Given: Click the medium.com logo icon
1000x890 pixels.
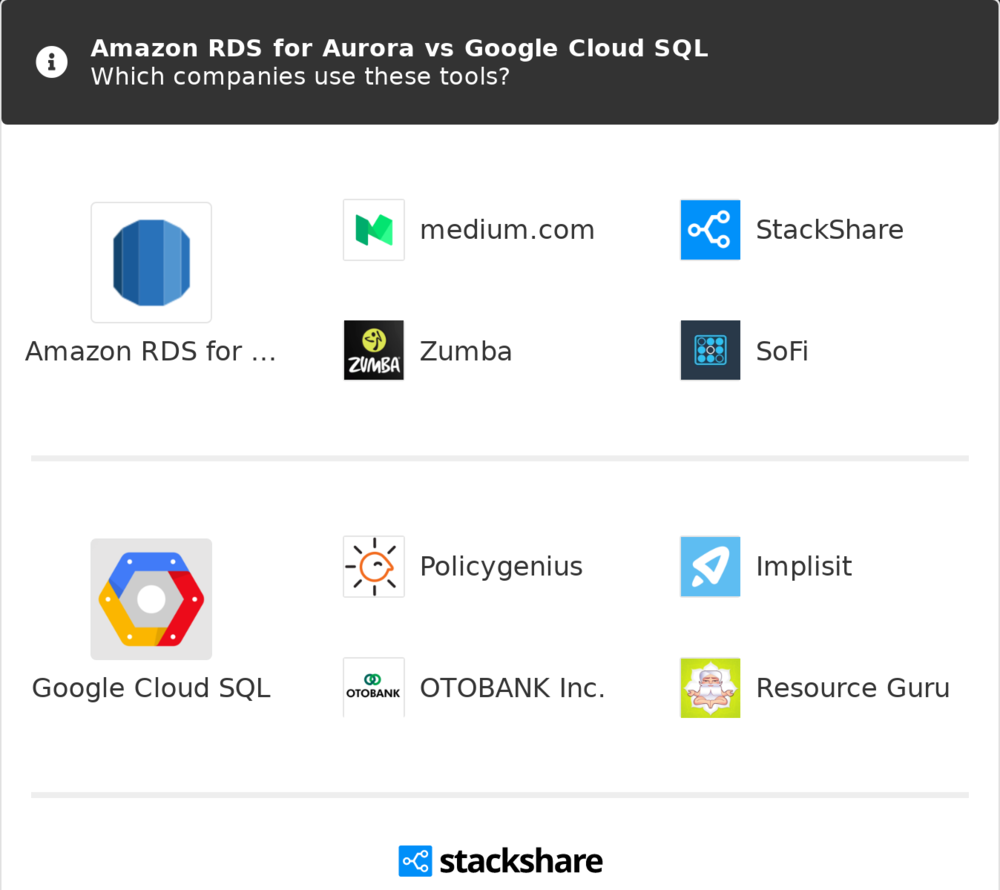Looking at the screenshot, I should (x=374, y=230).
